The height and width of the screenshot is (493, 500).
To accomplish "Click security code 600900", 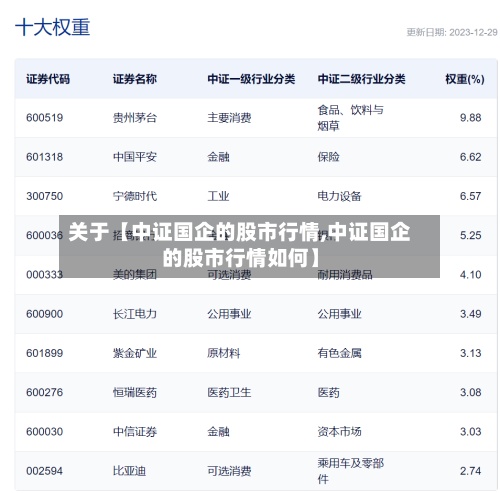I will coord(45,314).
